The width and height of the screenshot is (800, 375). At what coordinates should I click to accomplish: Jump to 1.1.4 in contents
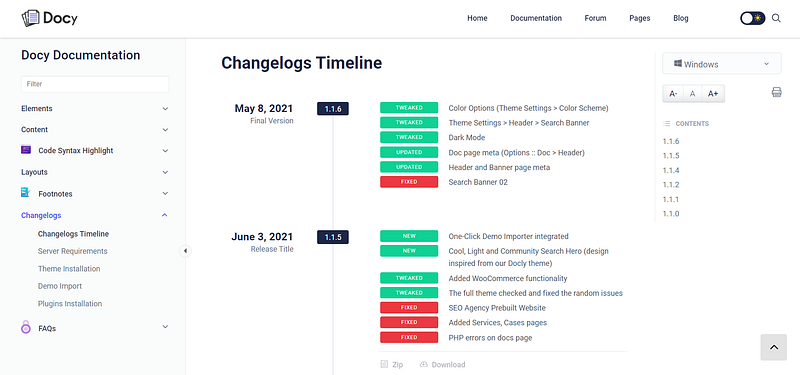pyautogui.click(x=671, y=170)
